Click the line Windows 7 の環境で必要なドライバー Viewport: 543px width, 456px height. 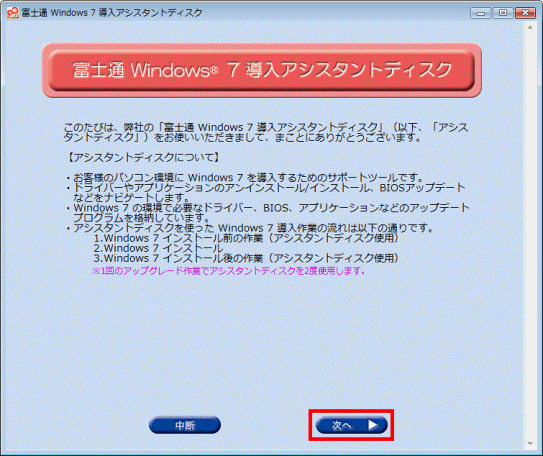268,213
